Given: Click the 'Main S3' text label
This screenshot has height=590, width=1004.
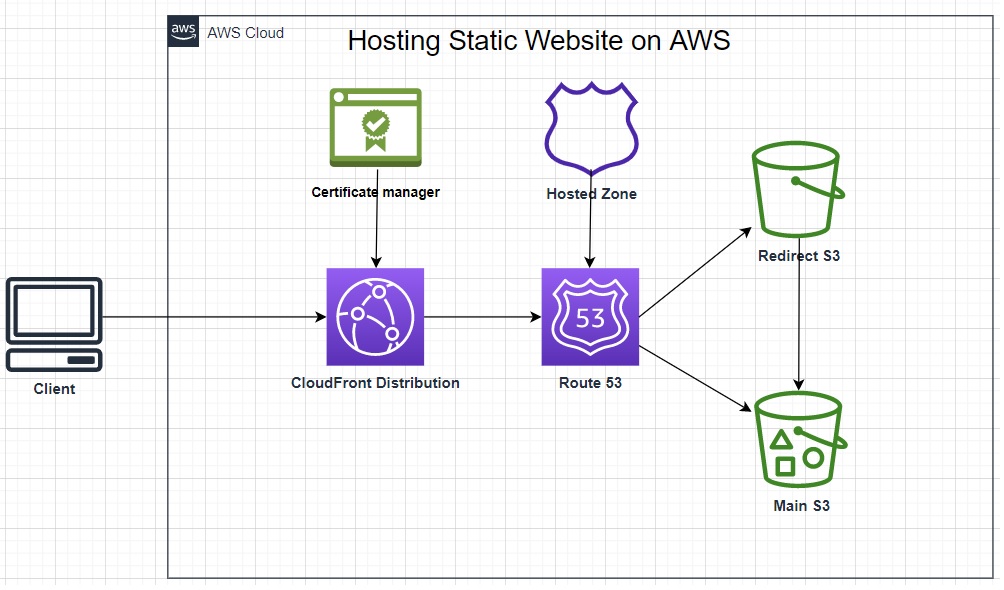Looking at the screenshot, I should [801, 506].
